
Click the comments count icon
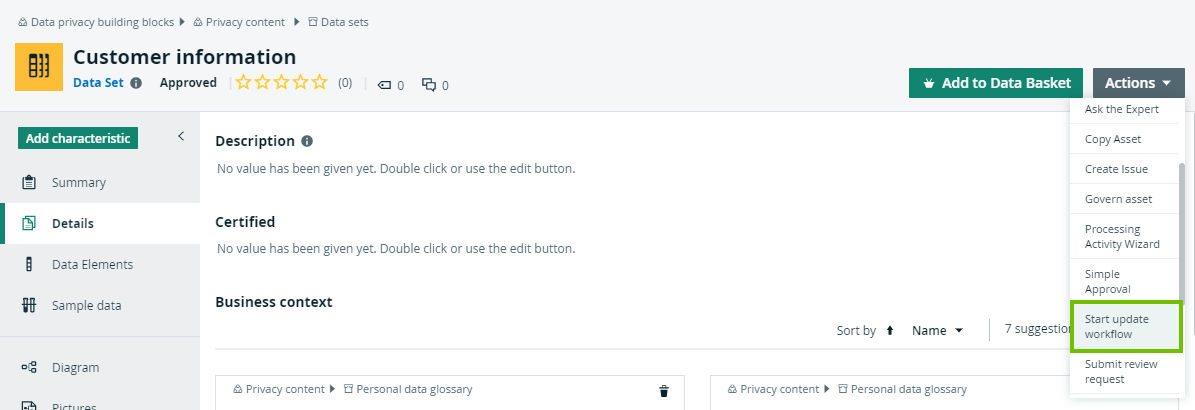pos(429,85)
